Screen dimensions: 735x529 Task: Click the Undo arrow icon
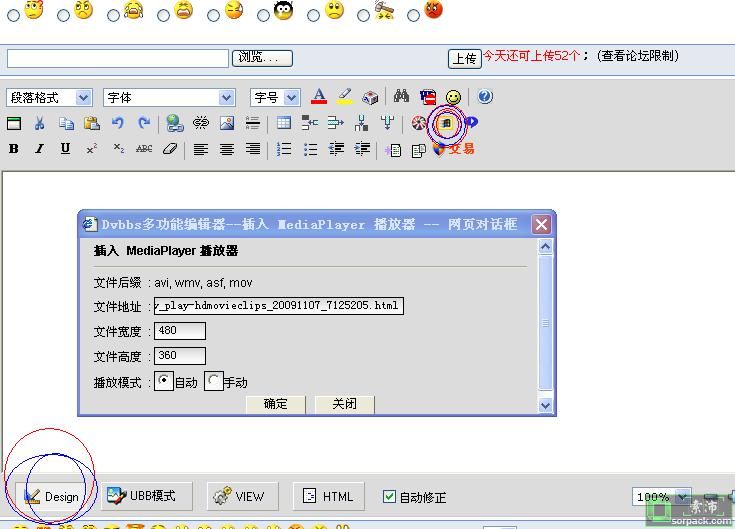click(x=118, y=123)
